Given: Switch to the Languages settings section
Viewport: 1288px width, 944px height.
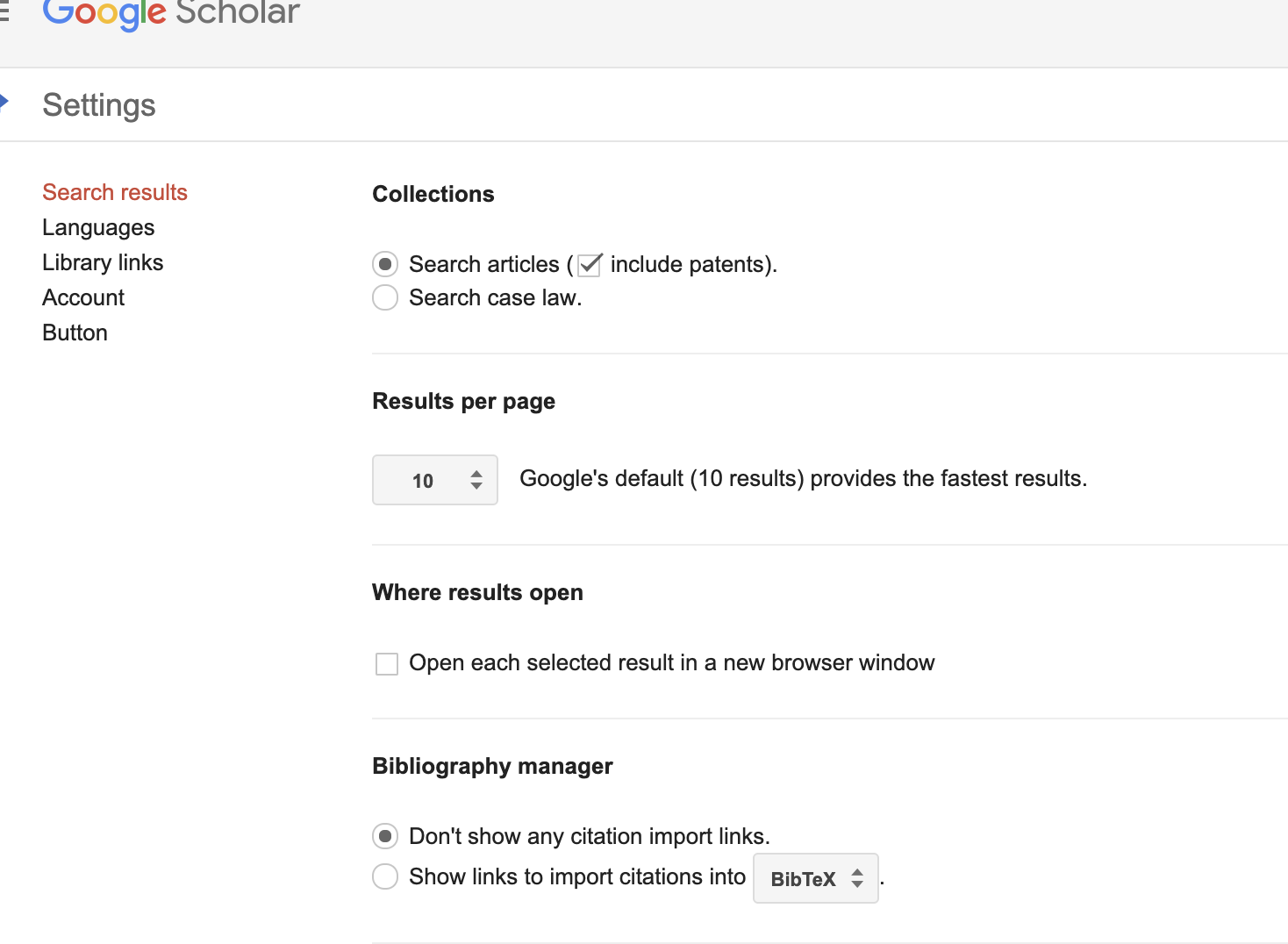Looking at the screenshot, I should tap(98, 227).
